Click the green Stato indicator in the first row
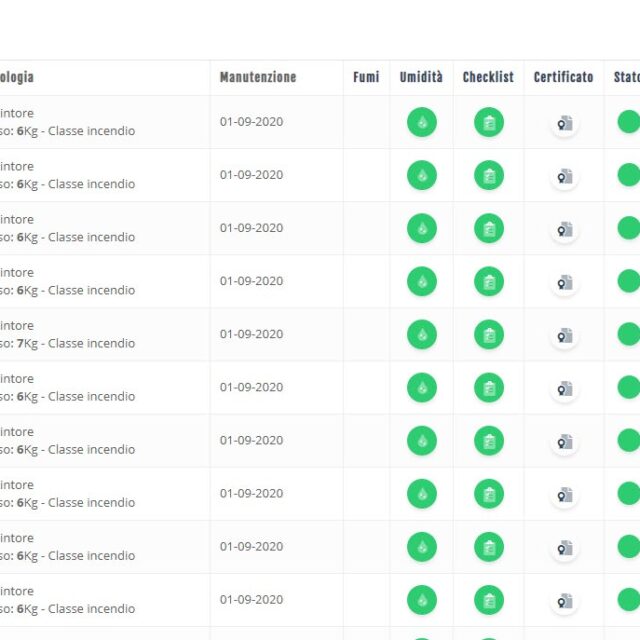 [628, 123]
